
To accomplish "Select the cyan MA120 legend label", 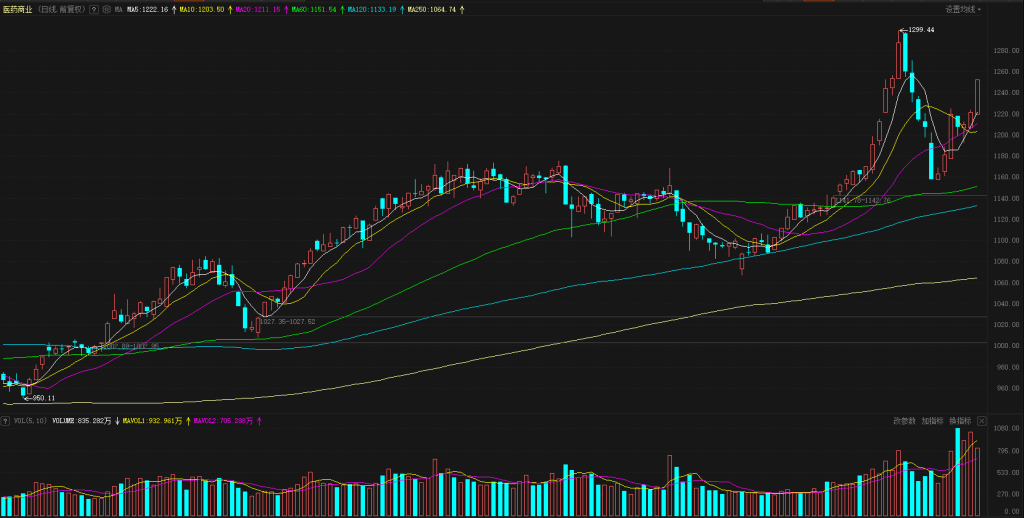I will (x=371, y=9).
